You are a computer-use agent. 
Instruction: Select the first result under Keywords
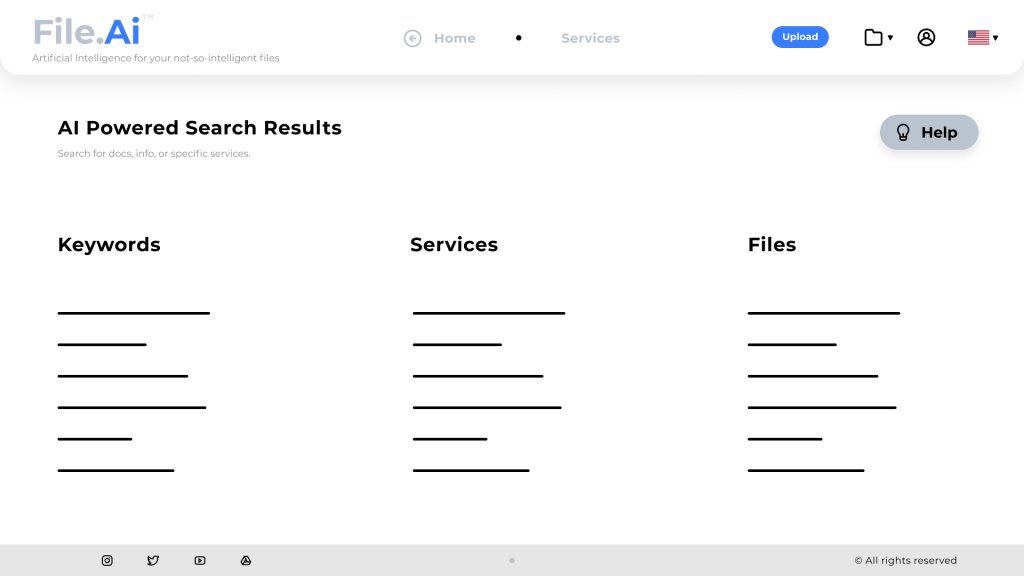(133, 313)
